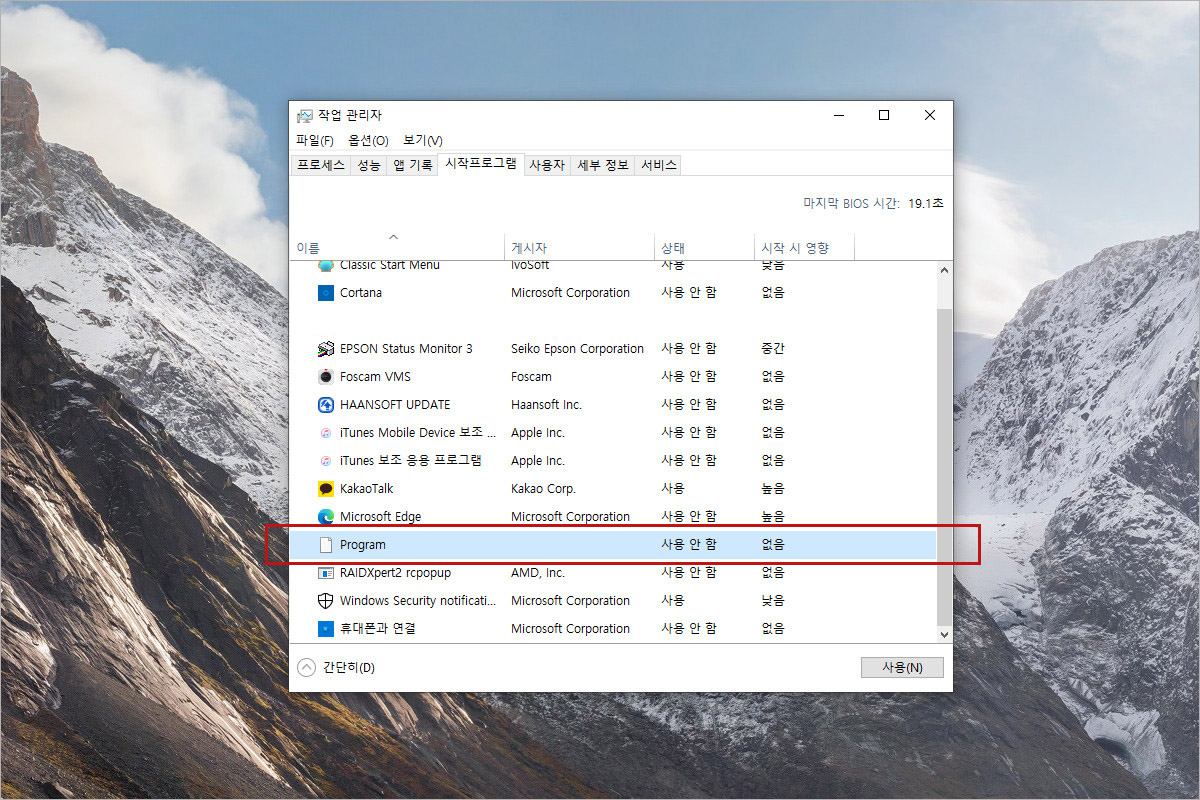Viewport: 1200px width, 800px height.
Task: Click the Kakao Corp. publisher cell
Action: coord(544,489)
